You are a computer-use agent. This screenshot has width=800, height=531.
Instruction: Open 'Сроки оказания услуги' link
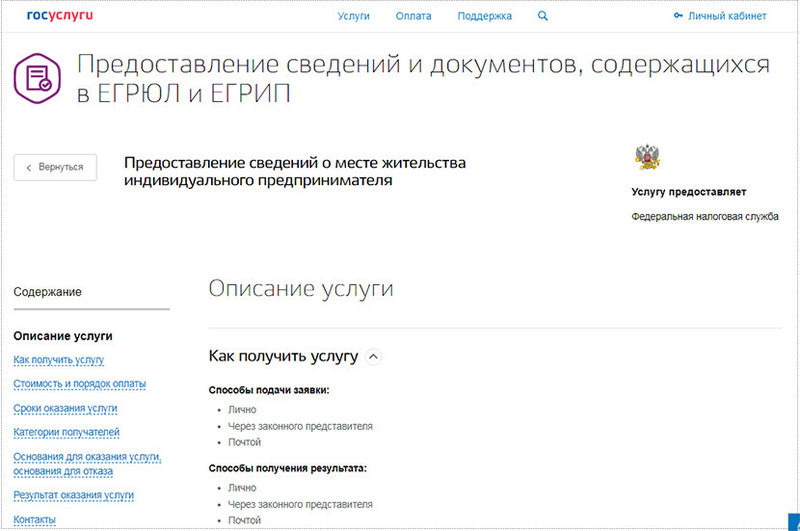pyautogui.click(x=65, y=409)
